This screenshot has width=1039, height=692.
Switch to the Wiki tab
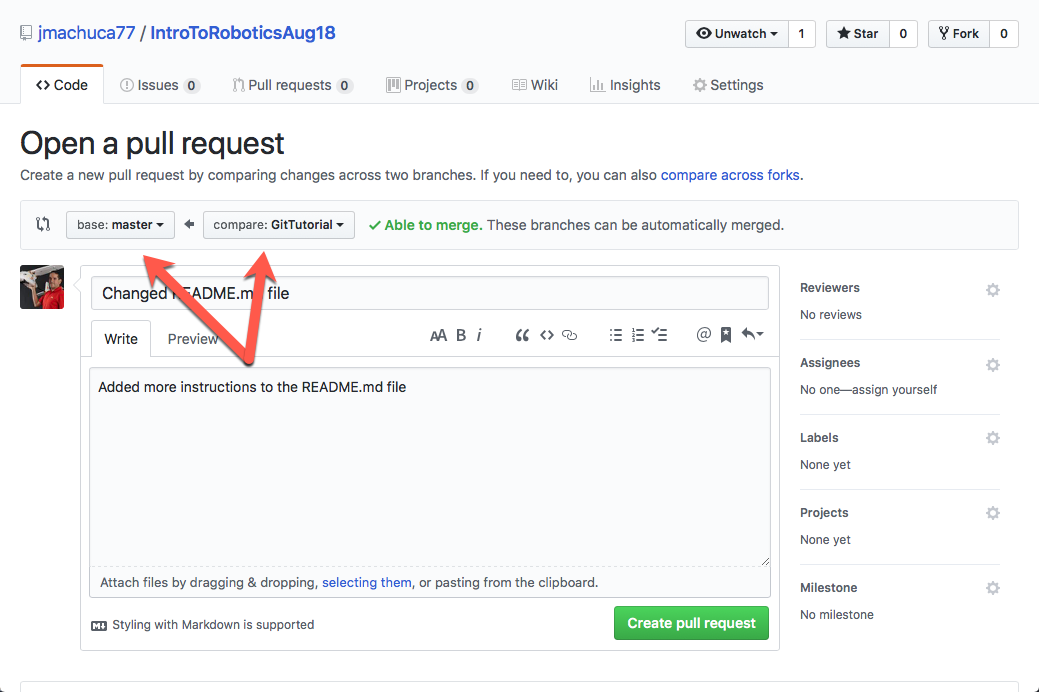tap(535, 85)
